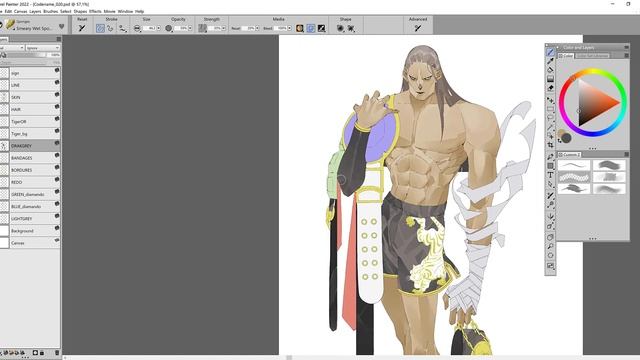Image resolution: width=640 pixels, height=360 pixels.
Task: Open the Color panel options menu
Action: coord(627,55)
